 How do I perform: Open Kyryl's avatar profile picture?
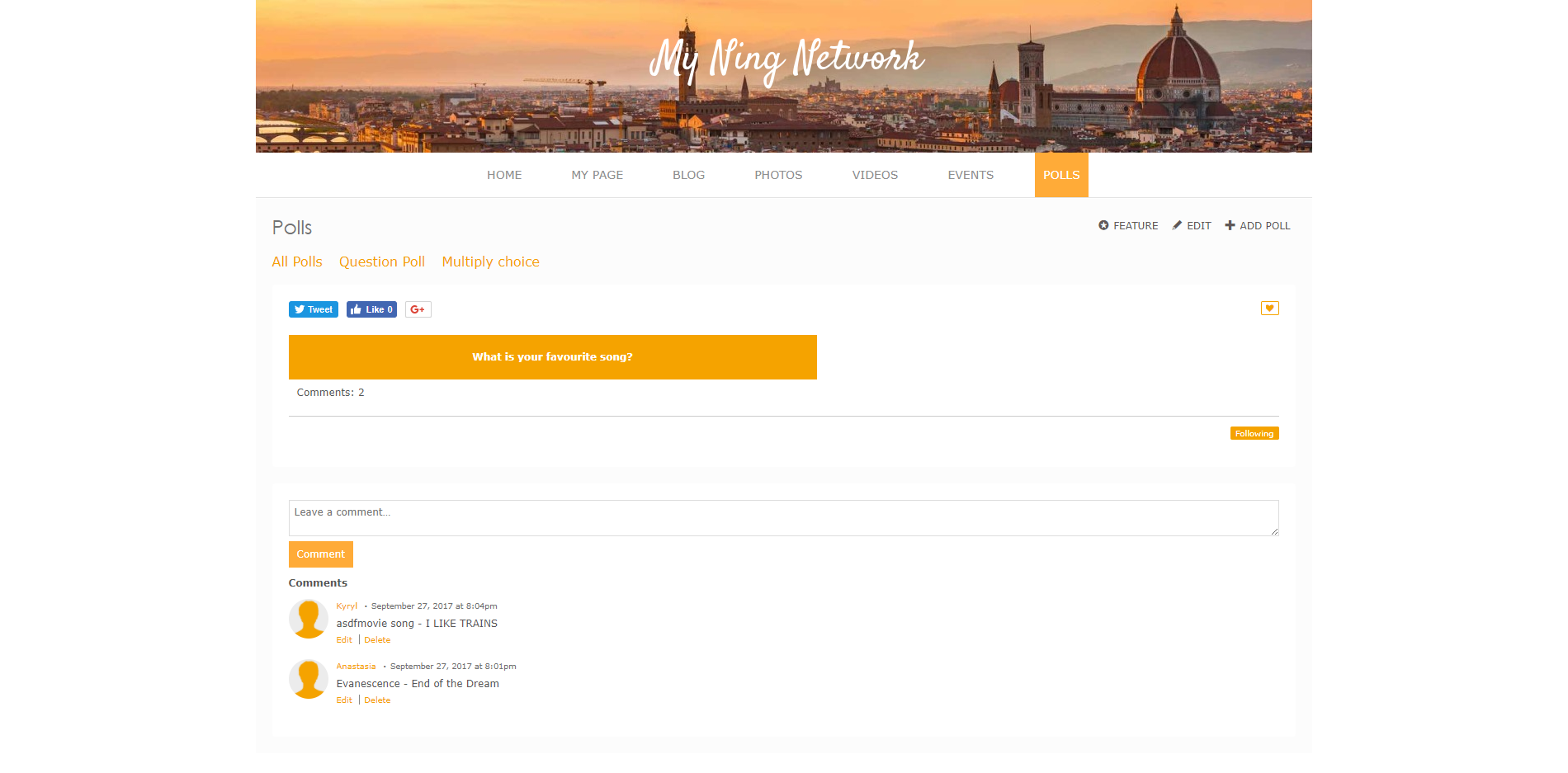click(x=309, y=619)
